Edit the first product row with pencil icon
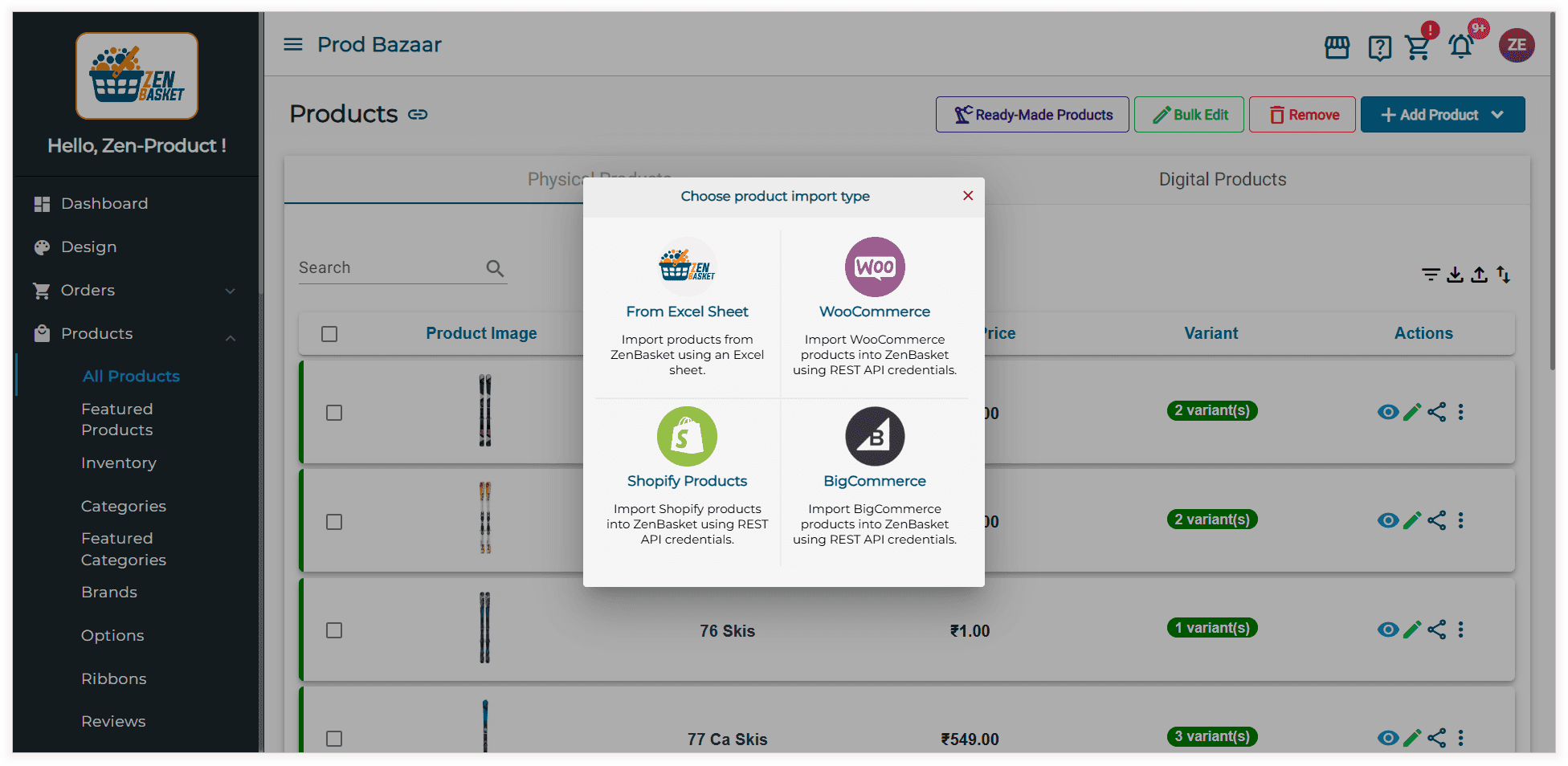This screenshot has height=766, width=1568. click(1412, 412)
